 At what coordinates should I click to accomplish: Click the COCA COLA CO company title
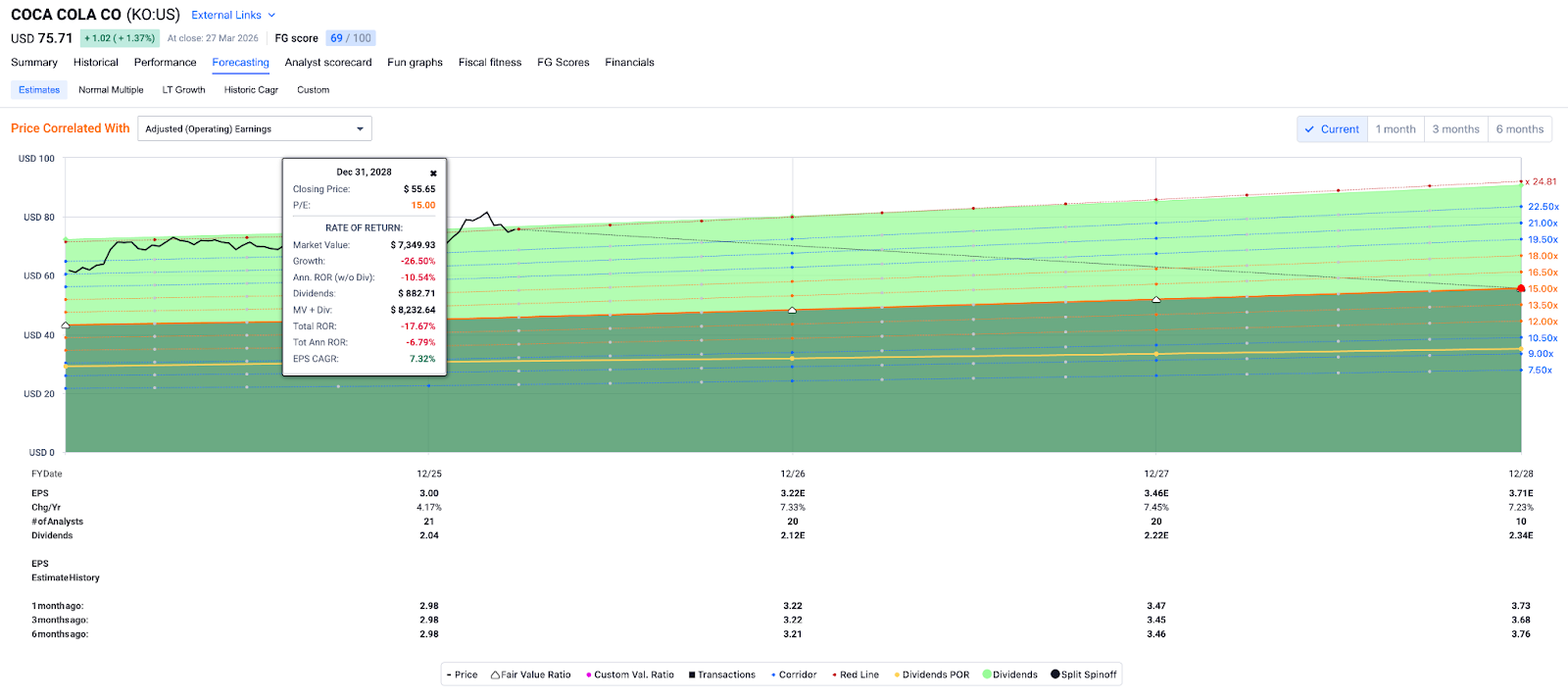click(x=66, y=15)
